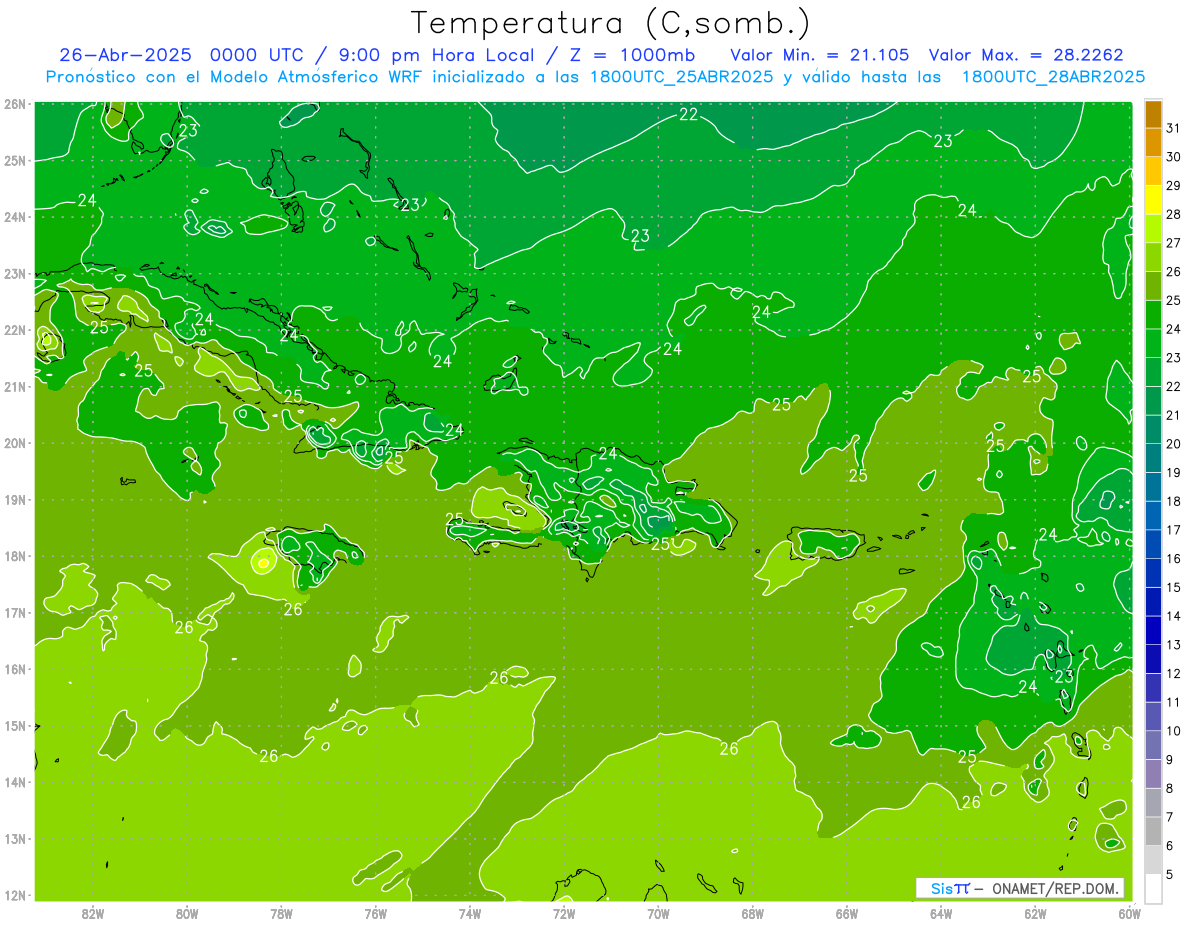Pick the purple swatch between 9 and 10
Image resolution: width=1200 pixels, height=927 pixels.
click(1153, 745)
